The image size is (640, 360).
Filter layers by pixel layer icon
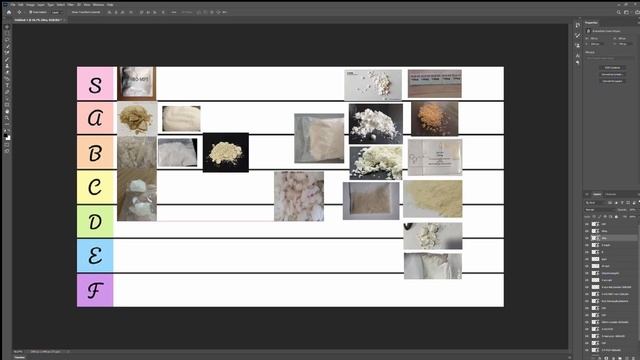click(x=610, y=203)
